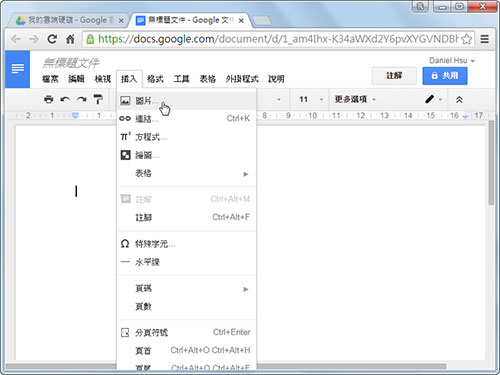
Task: Click the redo arrow icon
Action: point(82,99)
